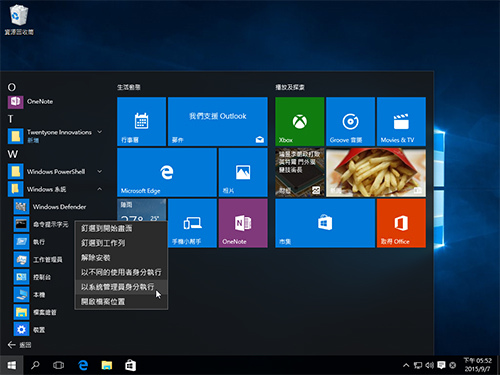This screenshot has height=375, width=500.
Task: Open the Store from the taskbar
Action: coord(130,365)
